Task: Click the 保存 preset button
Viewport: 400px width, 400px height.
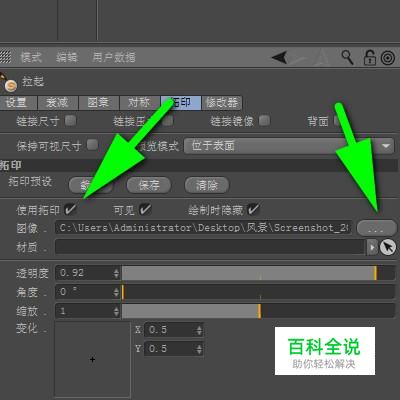Action: click(x=149, y=185)
